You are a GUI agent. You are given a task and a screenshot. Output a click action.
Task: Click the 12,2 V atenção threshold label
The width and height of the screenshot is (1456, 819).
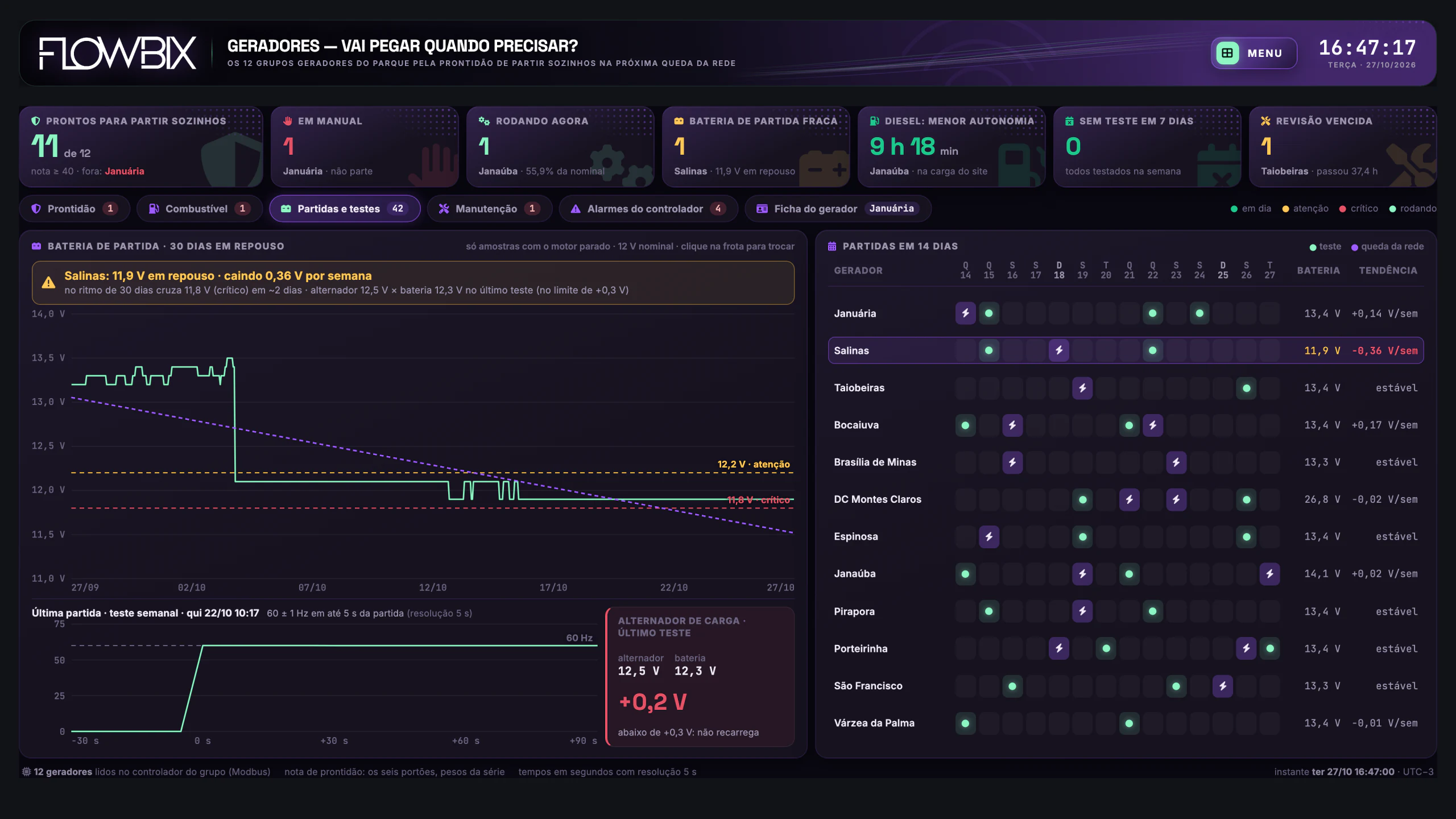[754, 464]
